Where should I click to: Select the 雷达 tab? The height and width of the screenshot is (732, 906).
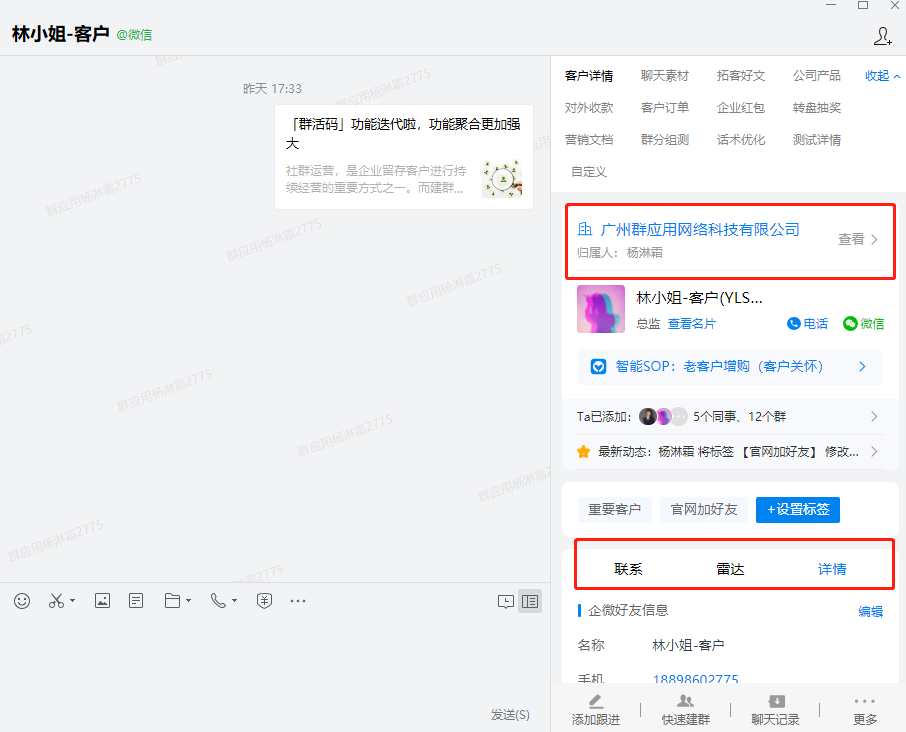731,569
